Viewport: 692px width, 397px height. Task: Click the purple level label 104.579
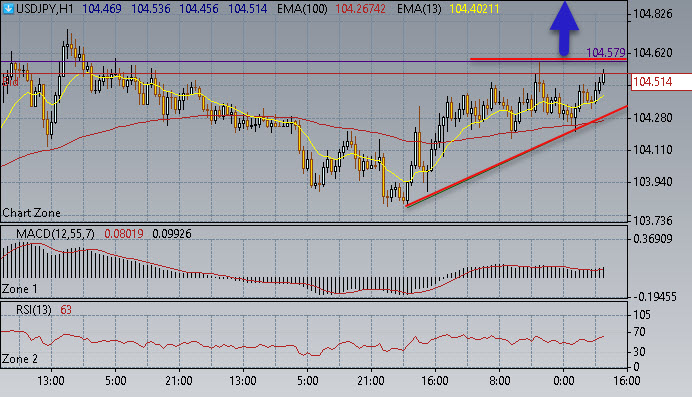click(606, 52)
